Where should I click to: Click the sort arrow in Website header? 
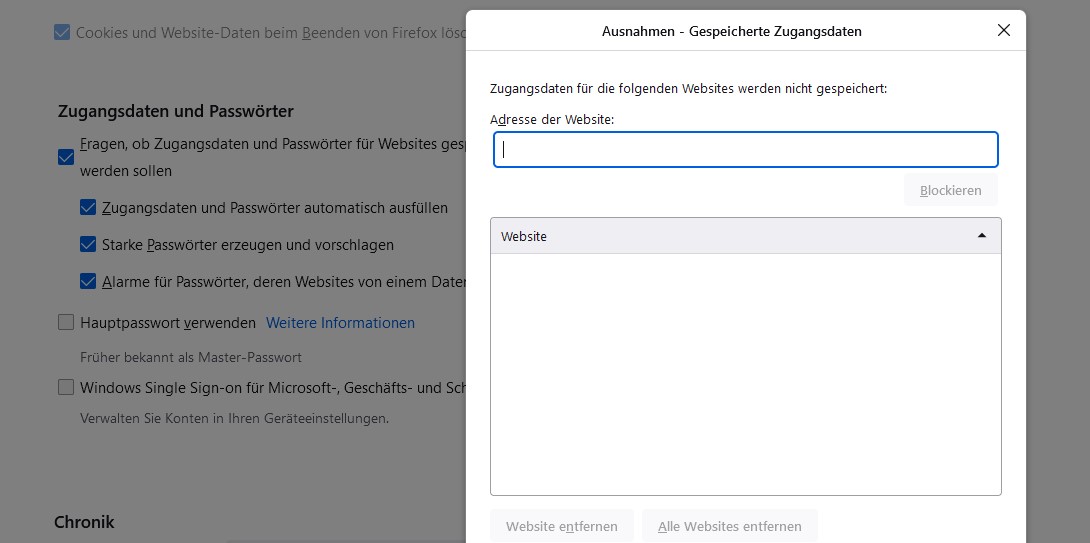(x=981, y=236)
